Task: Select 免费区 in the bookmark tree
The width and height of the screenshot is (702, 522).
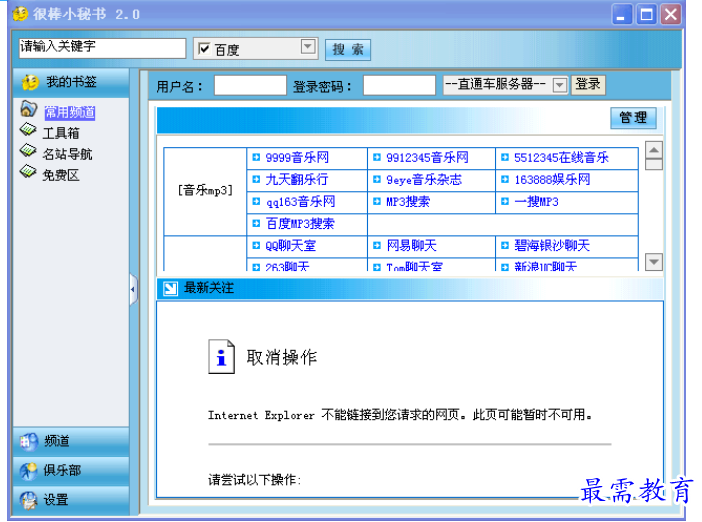Action: tap(61, 175)
